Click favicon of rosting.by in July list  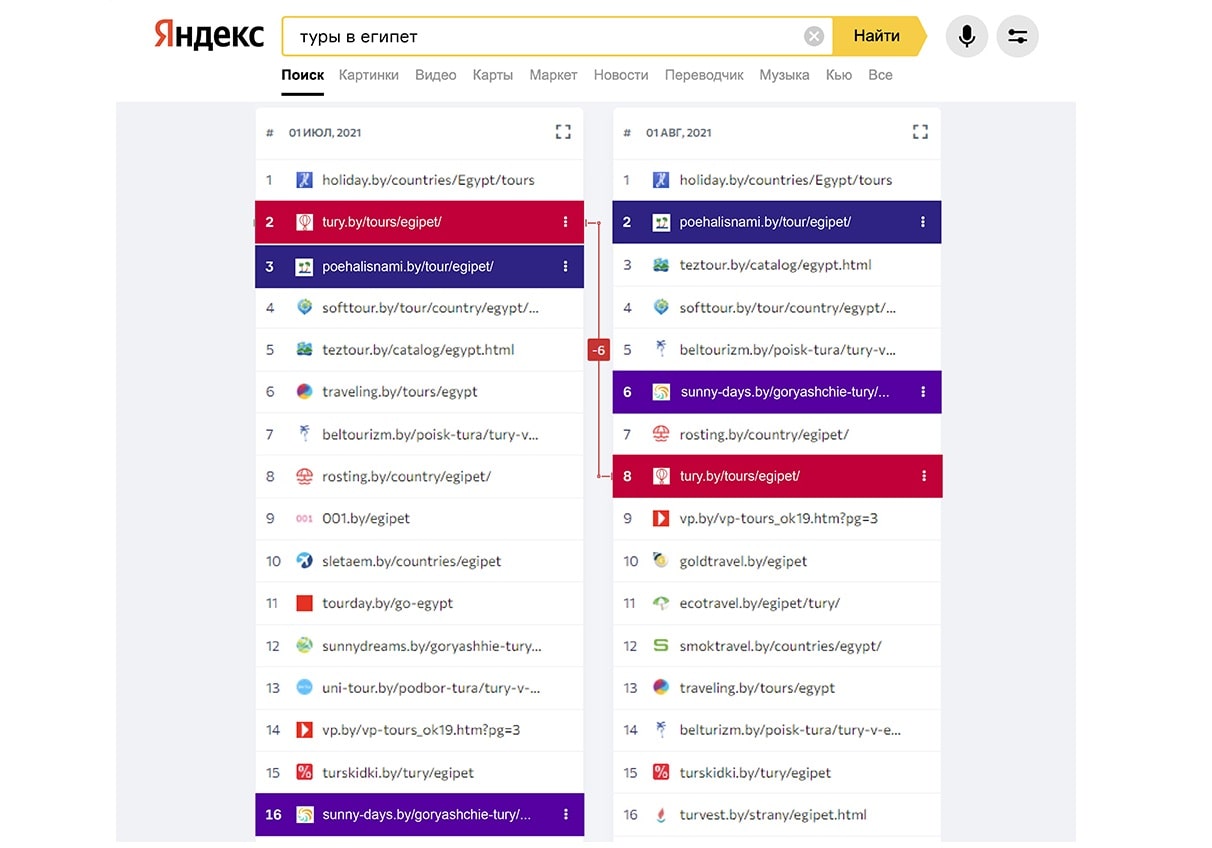(x=304, y=476)
